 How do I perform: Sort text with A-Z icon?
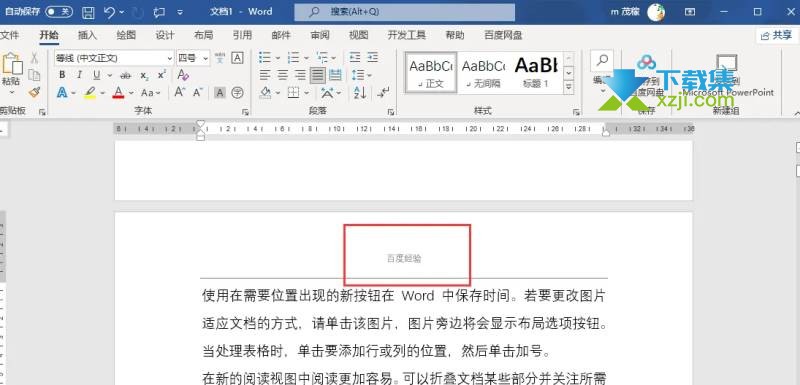coord(360,93)
